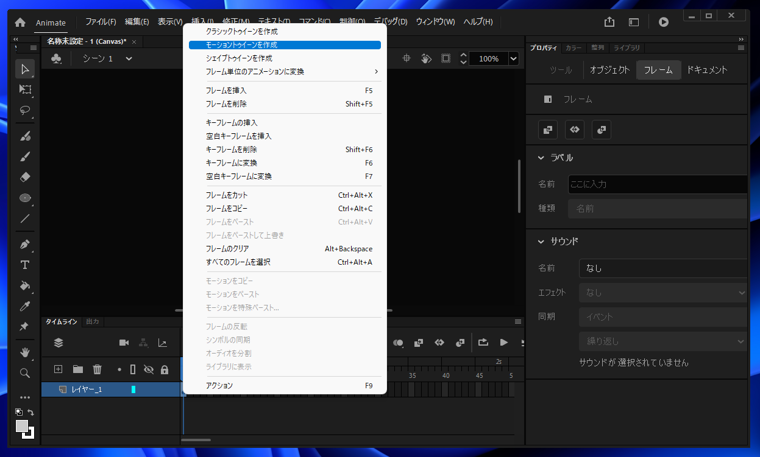
Task: Click the fill color swatch in toolbar
Action: [x=22, y=427]
